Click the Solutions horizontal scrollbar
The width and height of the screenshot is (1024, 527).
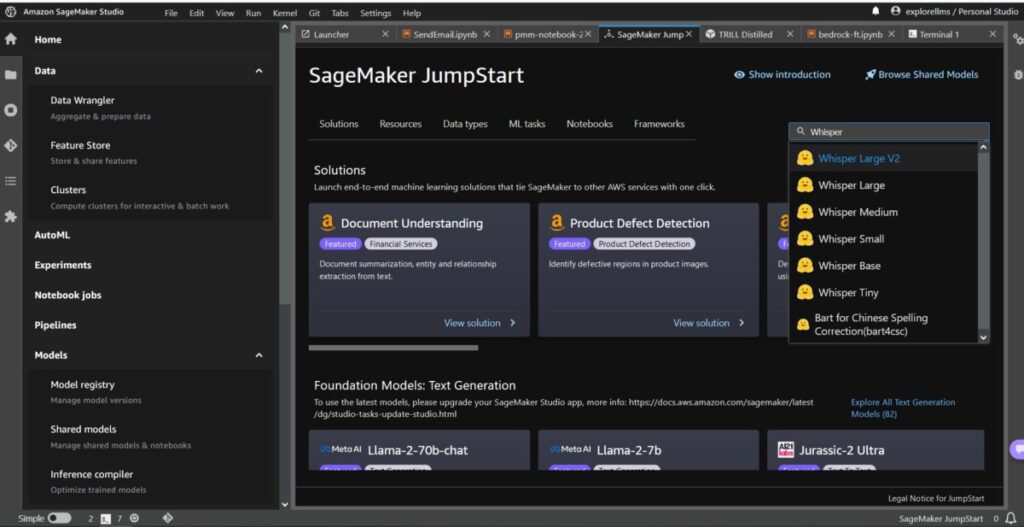pos(393,347)
